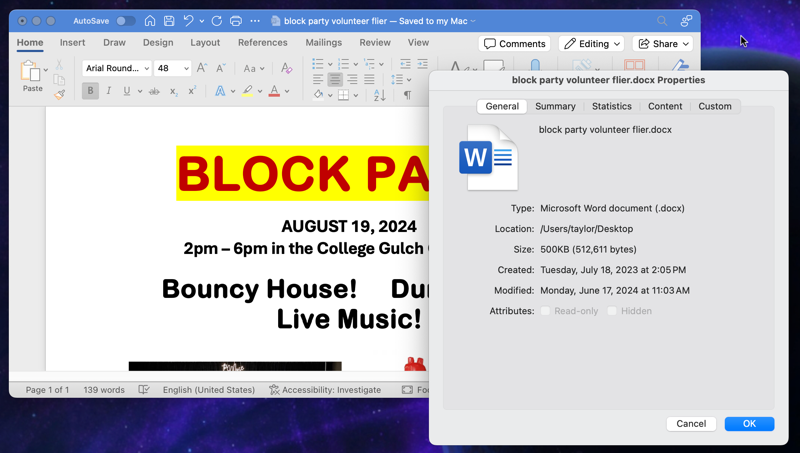
Task: Switch to the Design ribbon tab
Action: tap(158, 42)
